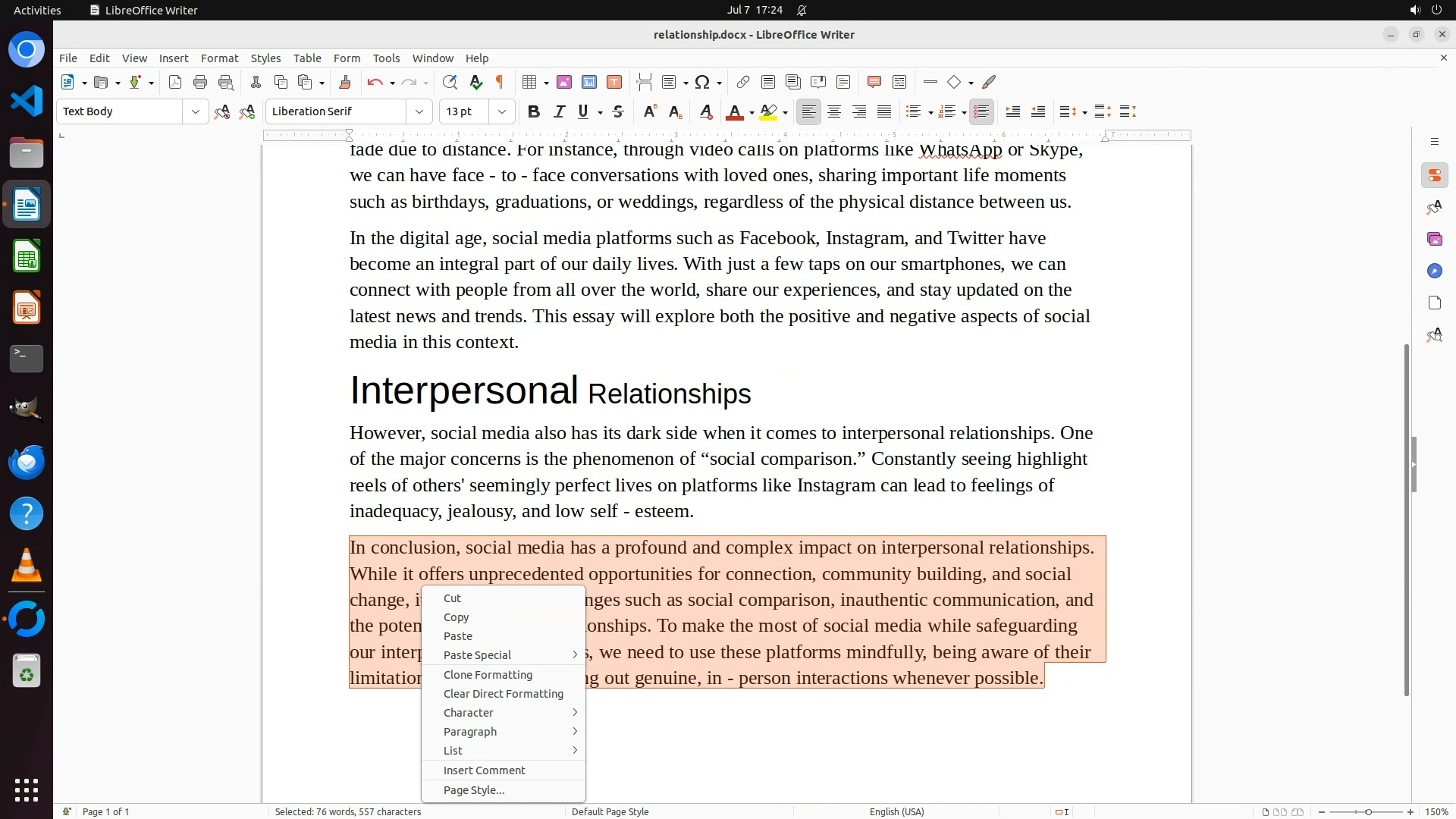The image size is (1456, 819).
Task: Click Insert Comment in context menu
Action: (x=484, y=771)
